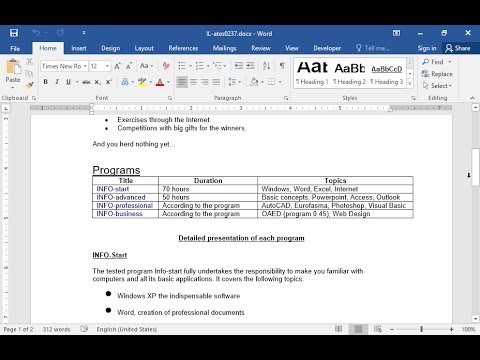The height and width of the screenshot is (360, 480).
Task: Decrease paragraph indent
Action: point(239,66)
